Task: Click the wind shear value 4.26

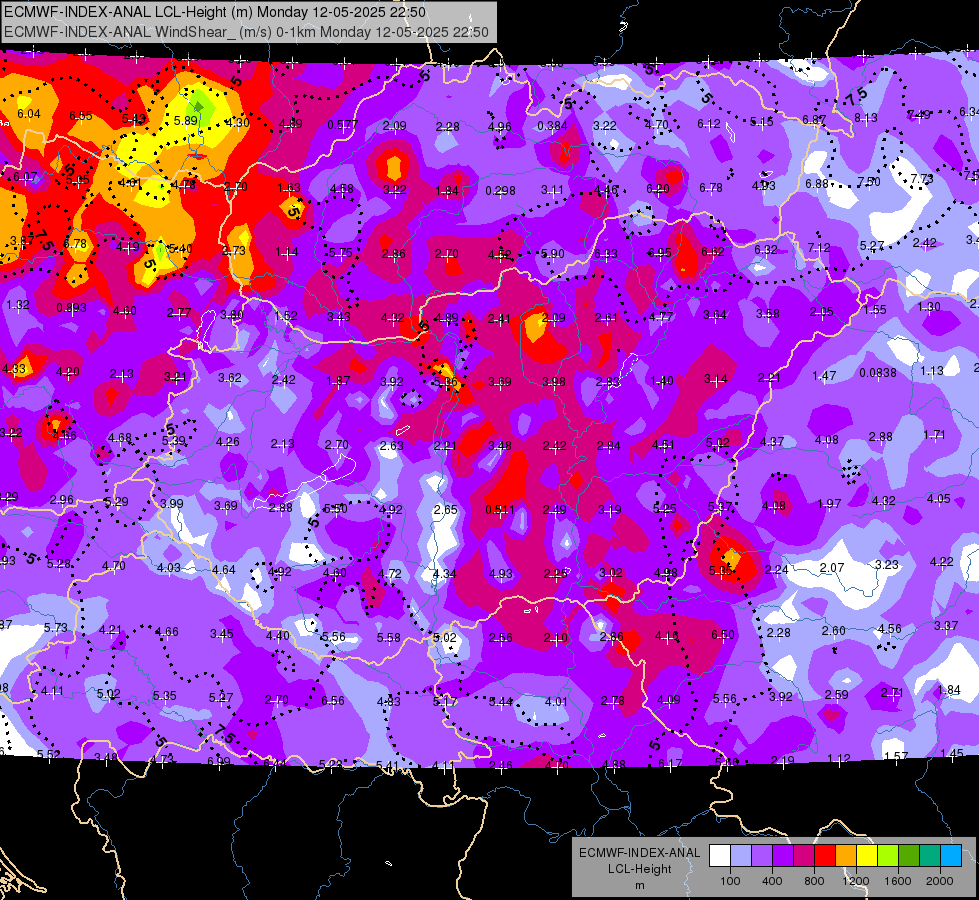Action: coord(228,442)
